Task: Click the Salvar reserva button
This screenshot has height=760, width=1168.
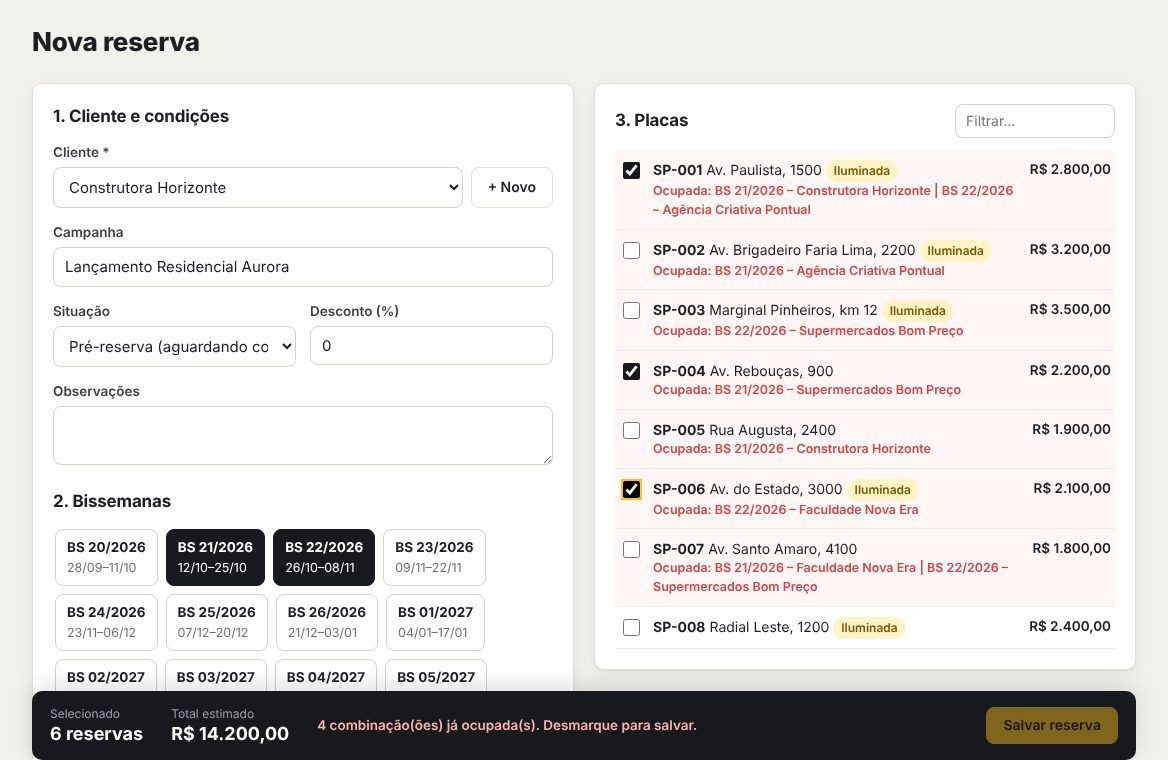Action: [1052, 725]
